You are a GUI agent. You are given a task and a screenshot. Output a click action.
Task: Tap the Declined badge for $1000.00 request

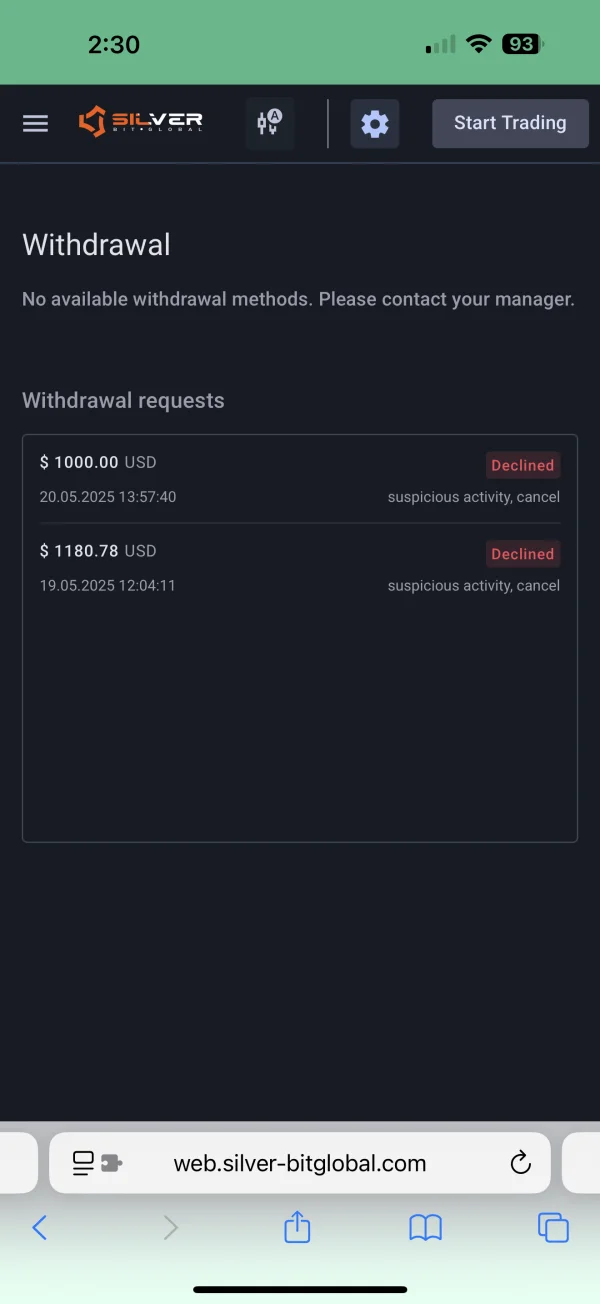click(x=522, y=465)
